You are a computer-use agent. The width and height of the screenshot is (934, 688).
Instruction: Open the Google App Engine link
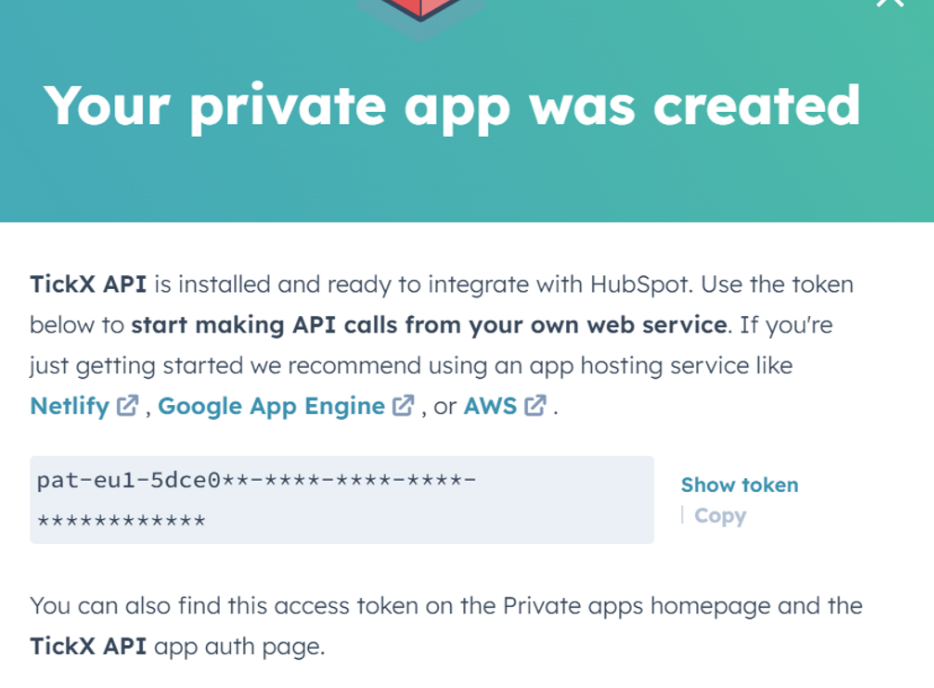(x=272, y=406)
